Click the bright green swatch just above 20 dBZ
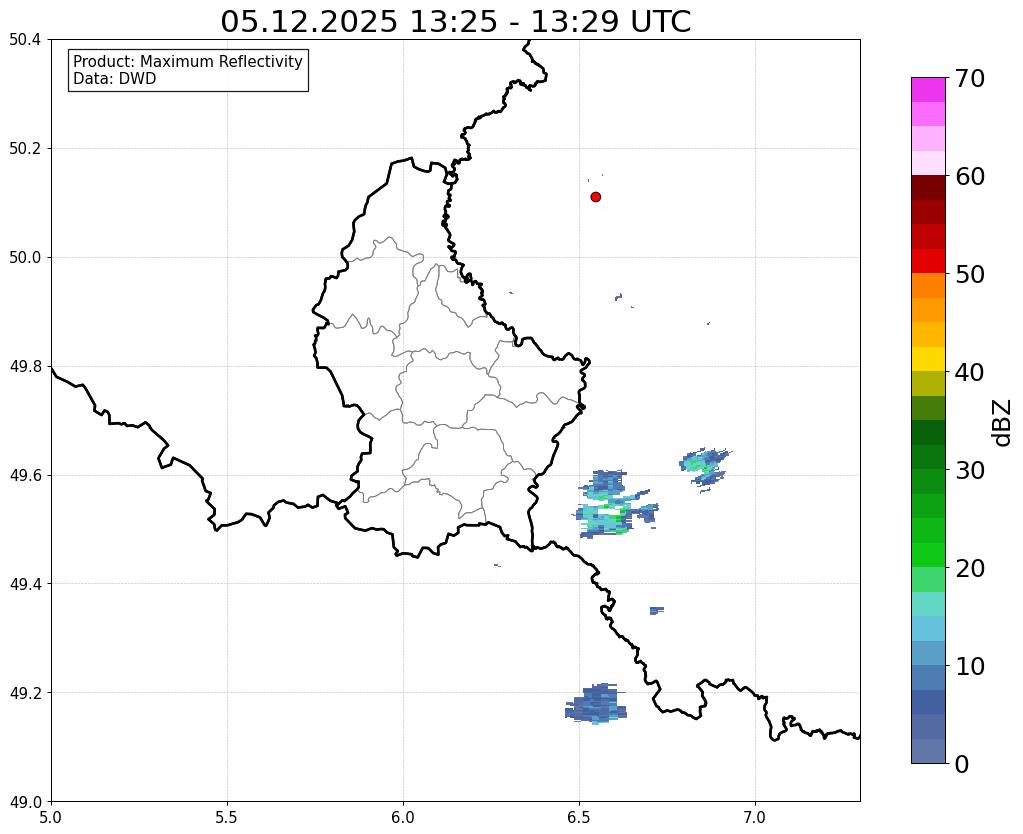1023x834 pixels. [x=928, y=555]
